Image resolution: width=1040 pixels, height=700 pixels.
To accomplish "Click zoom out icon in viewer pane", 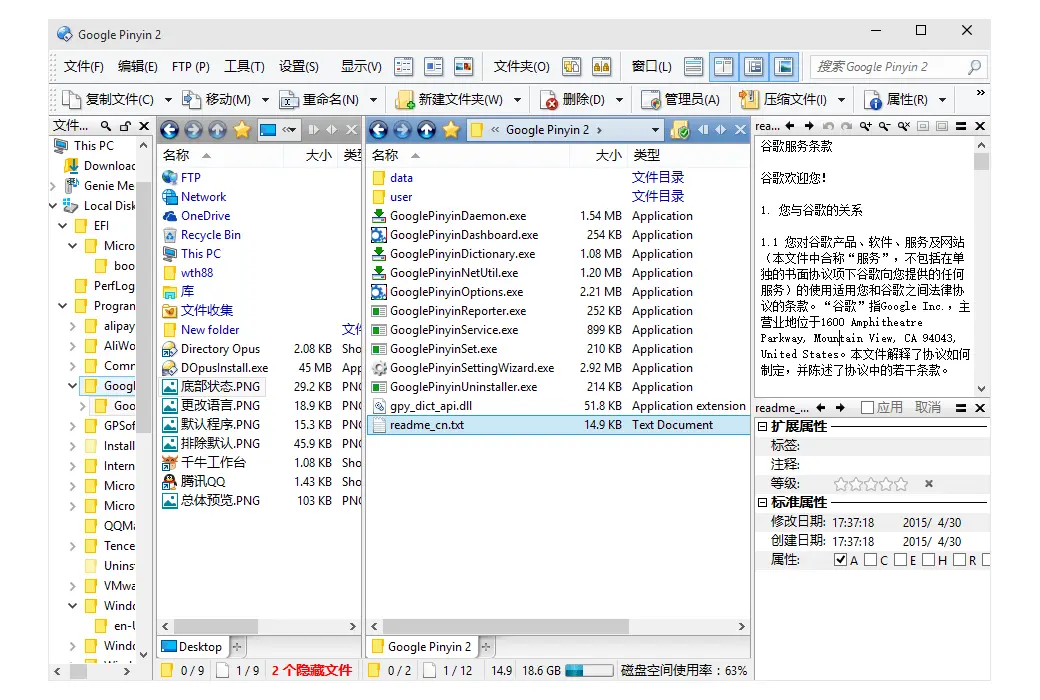I will pos(885,126).
